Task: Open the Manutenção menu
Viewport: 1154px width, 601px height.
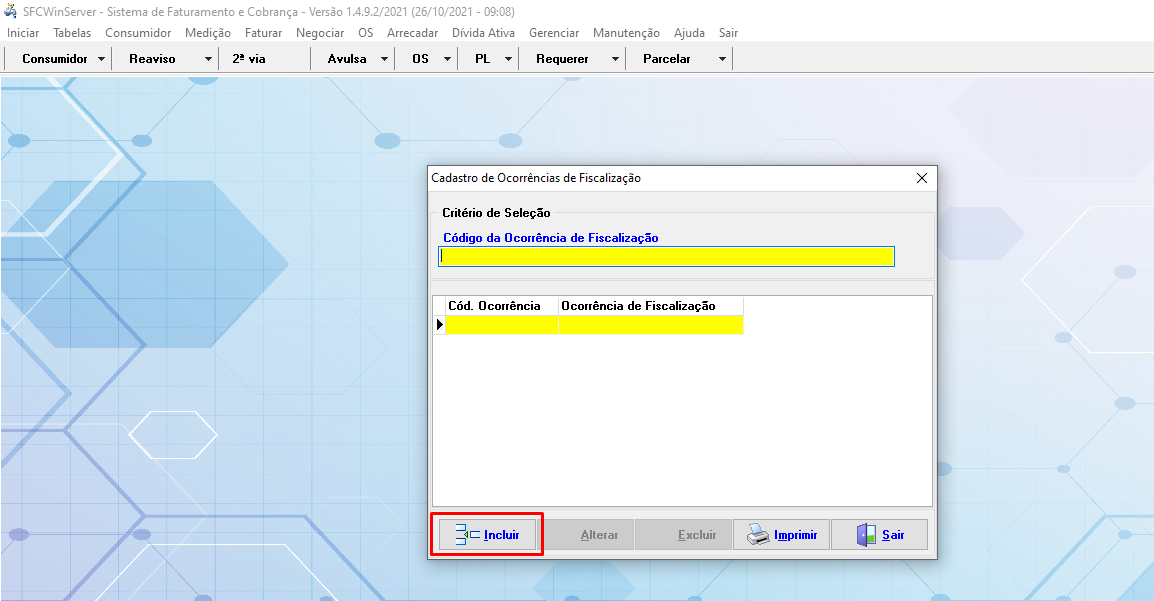Action: tap(626, 33)
